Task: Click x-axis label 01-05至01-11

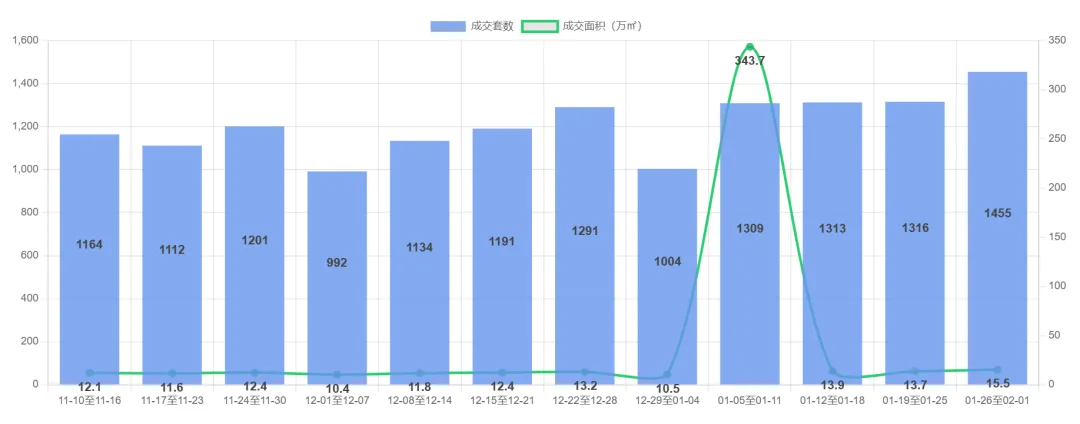Action: (750, 401)
